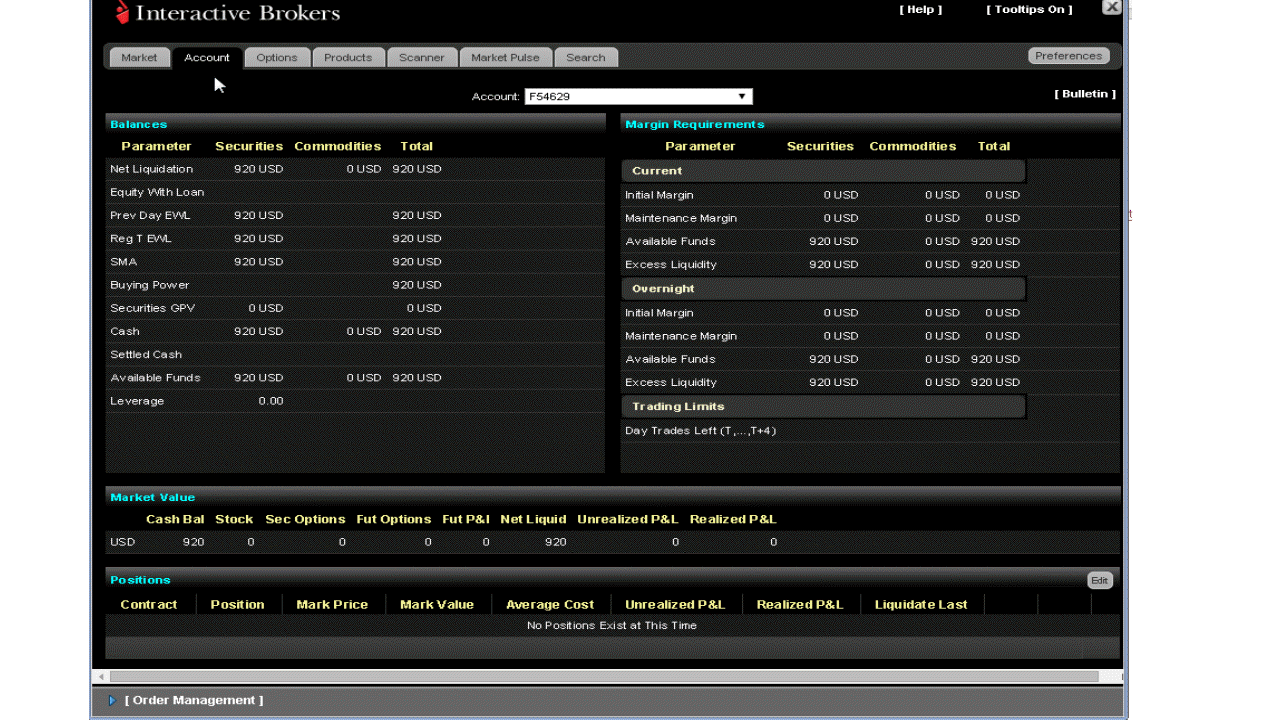Open the Market Pulse tab
The width and height of the screenshot is (1280, 720).
pyautogui.click(x=505, y=58)
